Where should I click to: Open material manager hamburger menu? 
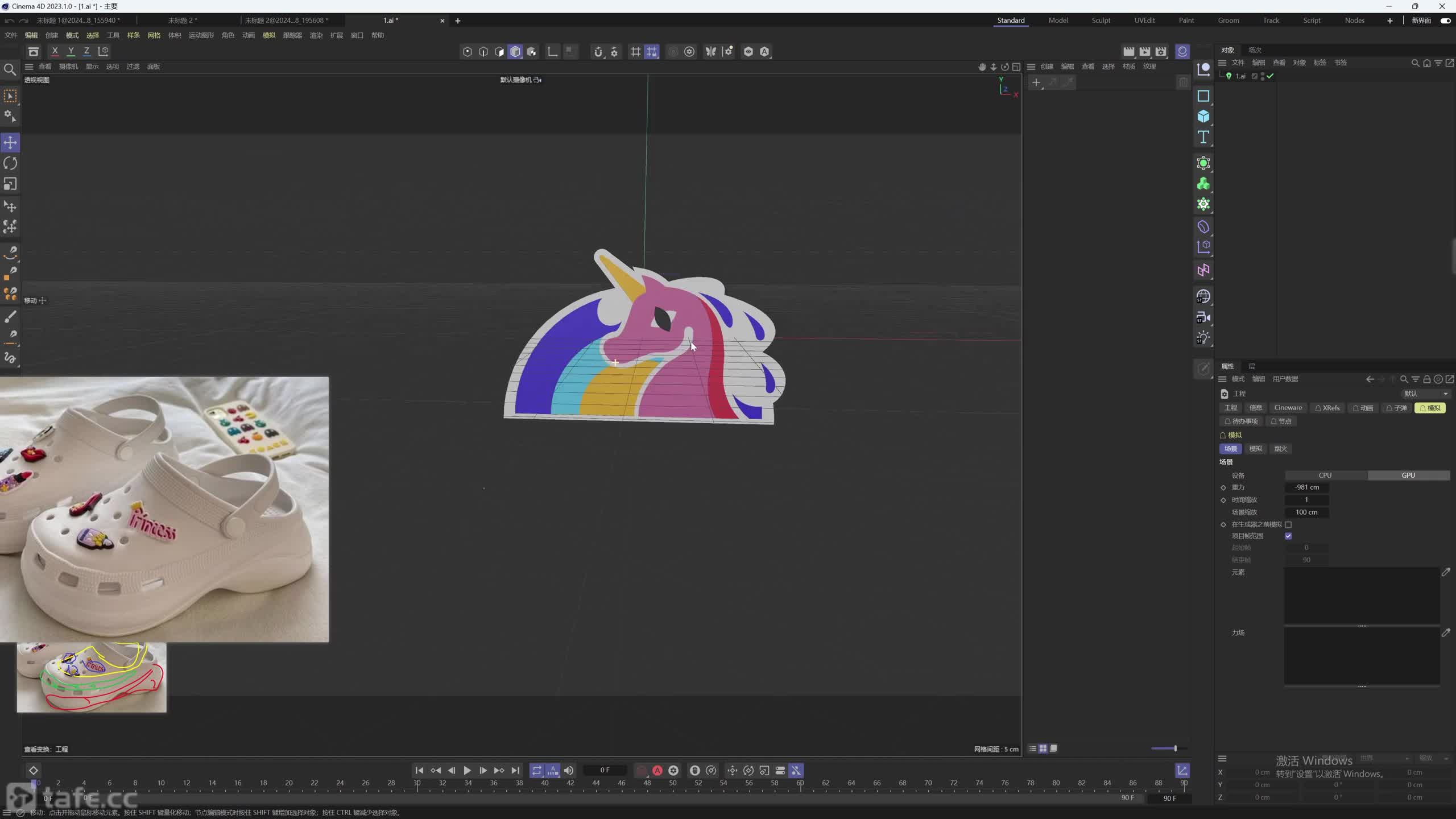(x=1031, y=67)
